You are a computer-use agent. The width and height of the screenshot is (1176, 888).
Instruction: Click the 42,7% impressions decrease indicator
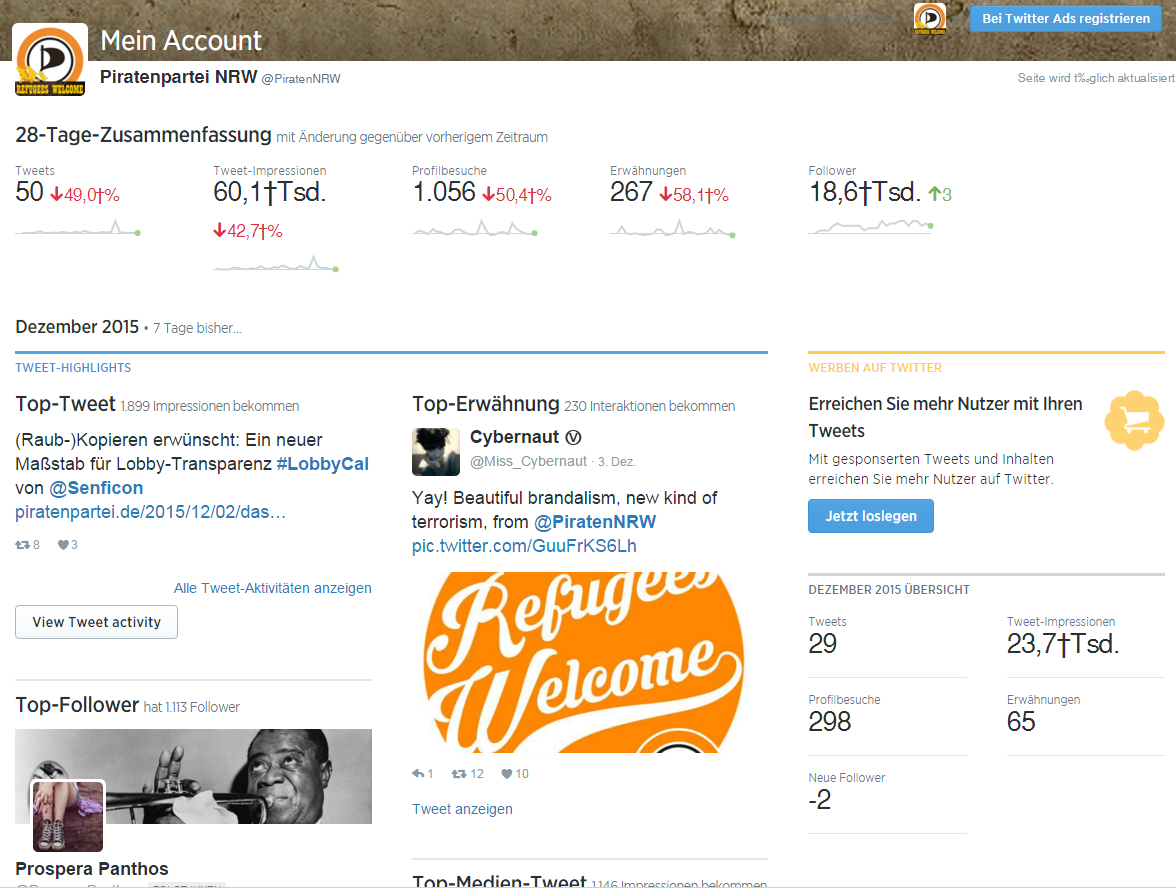[x=248, y=231]
